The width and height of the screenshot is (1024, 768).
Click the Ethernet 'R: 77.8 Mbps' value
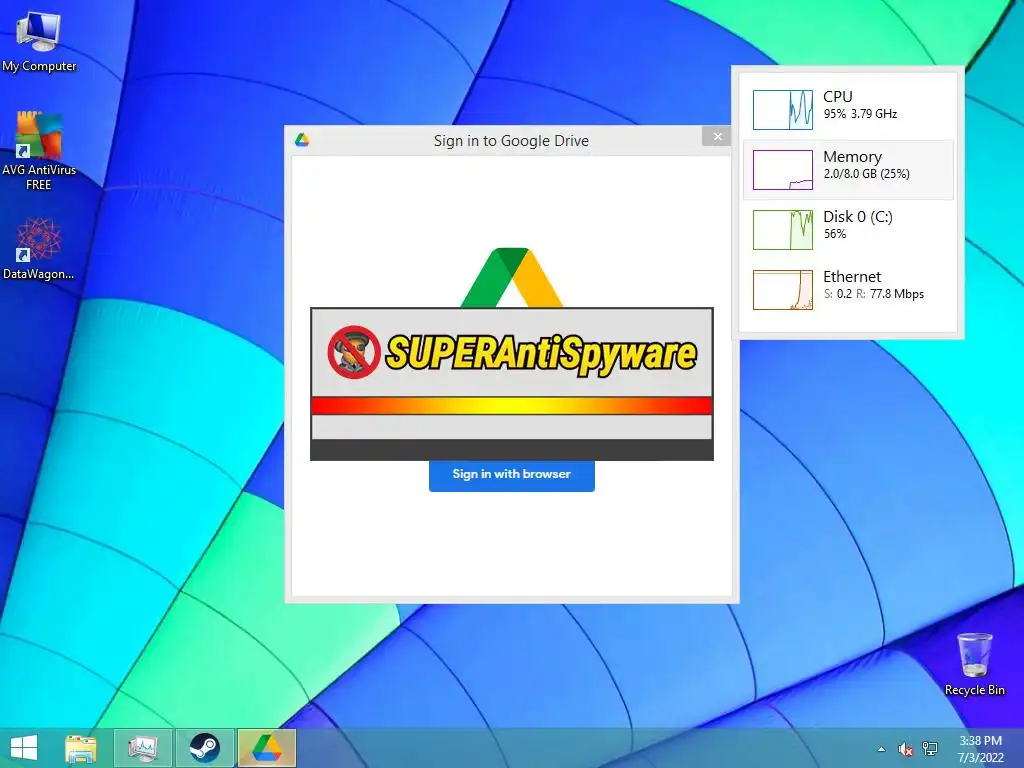tap(890, 294)
